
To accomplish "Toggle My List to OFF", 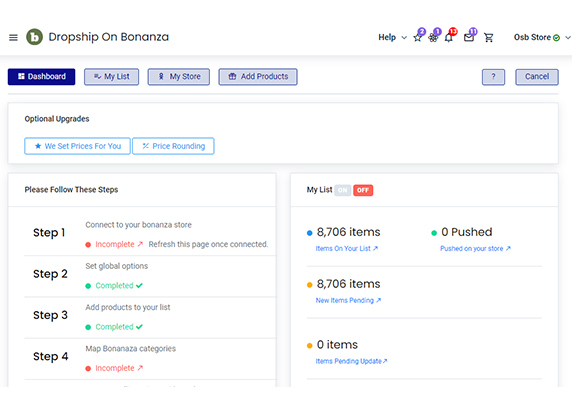I will click(363, 190).
